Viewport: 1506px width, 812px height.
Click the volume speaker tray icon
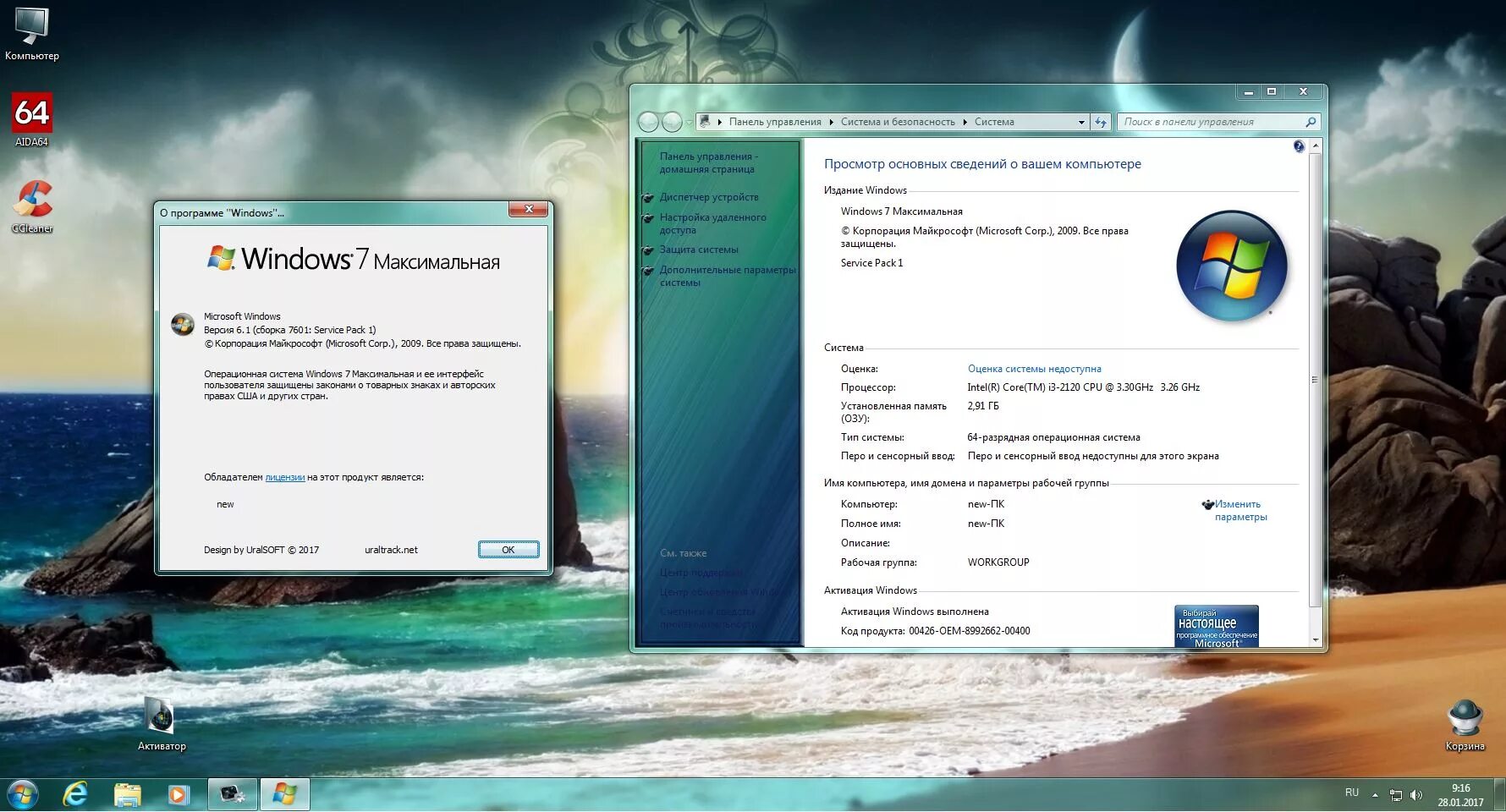[1416, 795]
